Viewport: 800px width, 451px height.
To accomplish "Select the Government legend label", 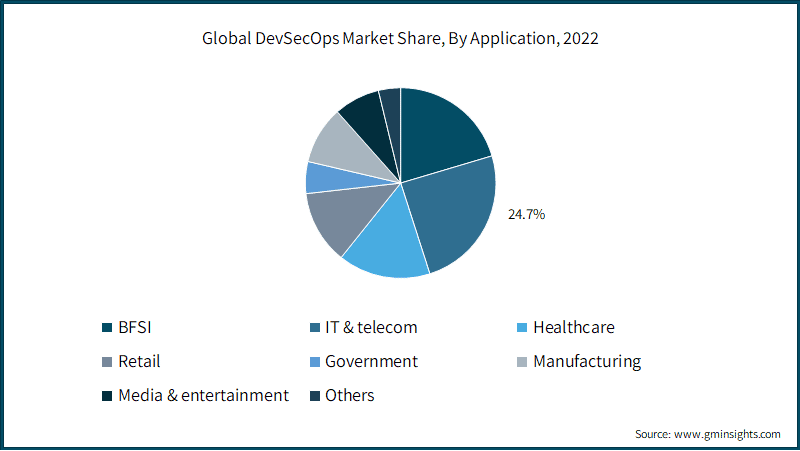I will click(371, 362).
